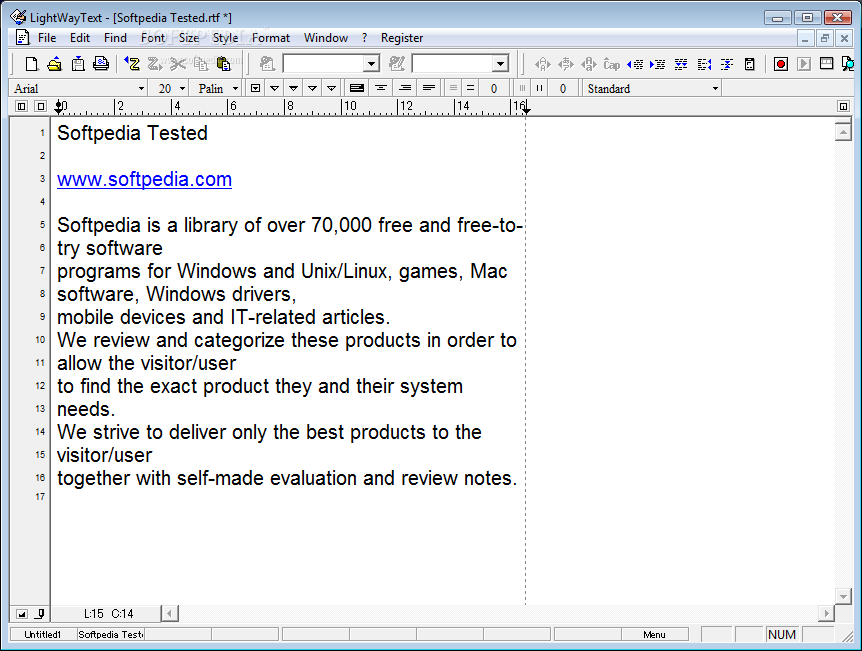Toggle the grayed line spacing button
The height and width of the screenshot is (651, 862).
pyautogui.click(x=453, y=88)
